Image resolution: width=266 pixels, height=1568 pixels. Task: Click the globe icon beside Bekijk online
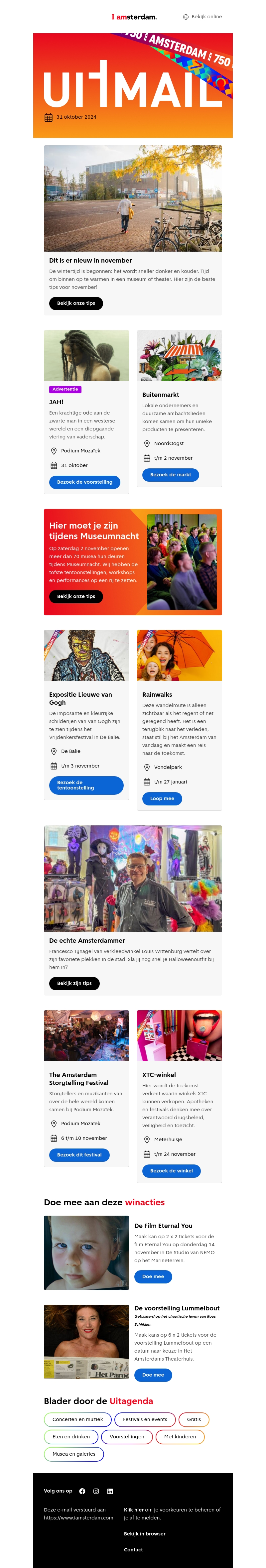pyautogui.click(x=186, y=17)
